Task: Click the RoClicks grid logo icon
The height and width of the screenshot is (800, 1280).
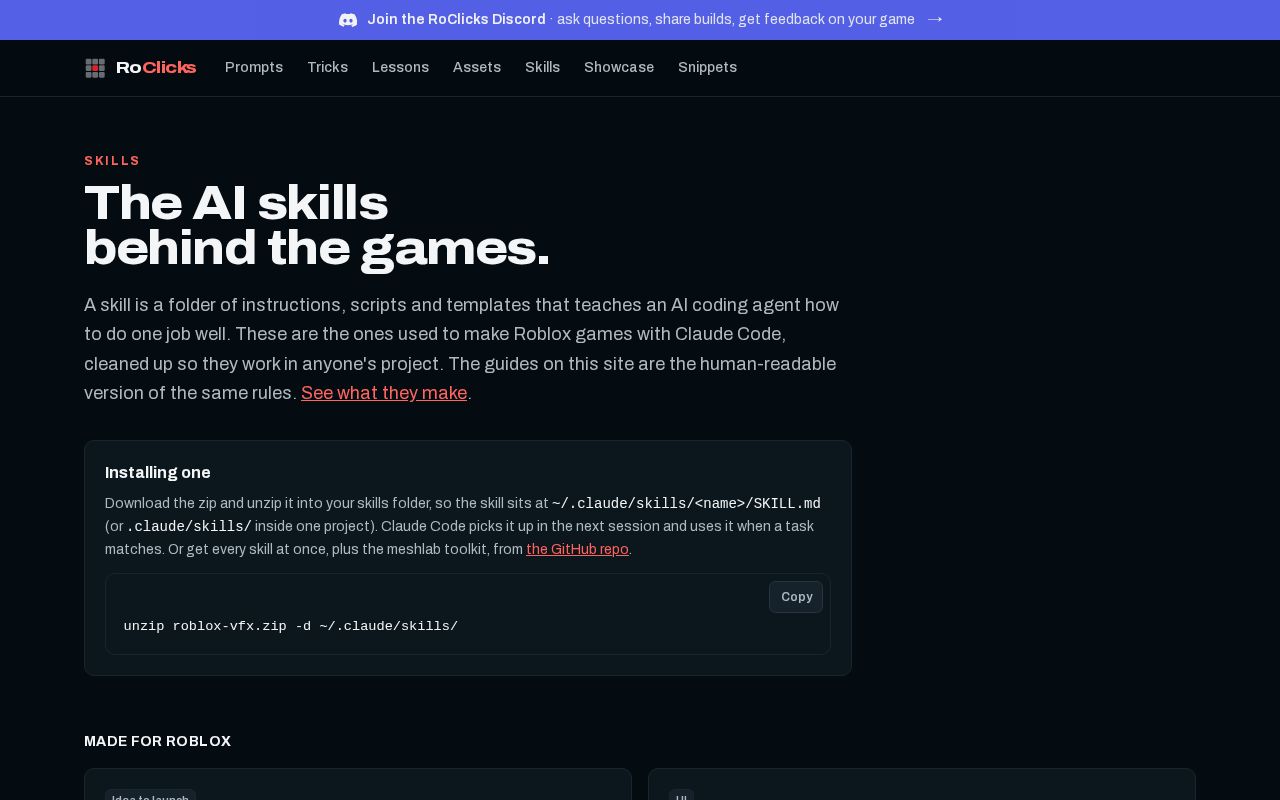Action: pyautogui.click(x=95, y=68)
